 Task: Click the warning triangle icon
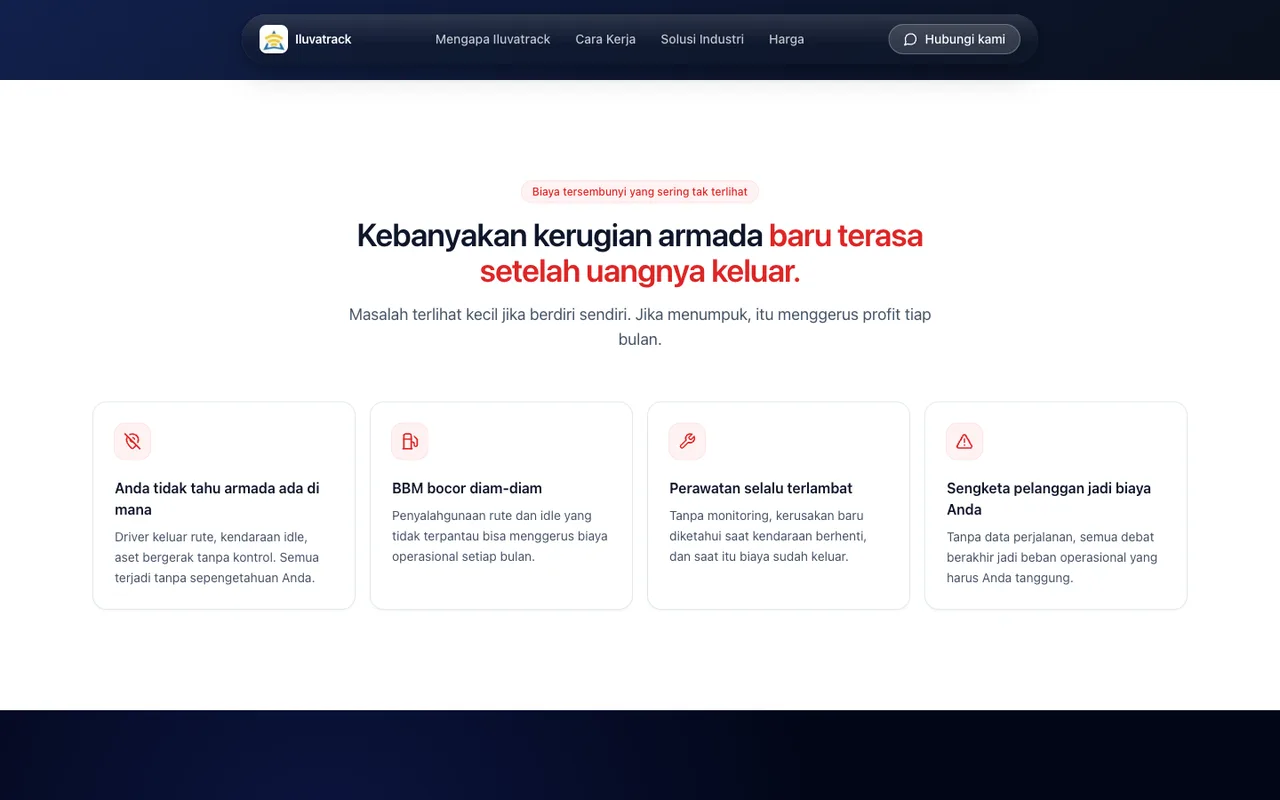[x=964, y=441]
